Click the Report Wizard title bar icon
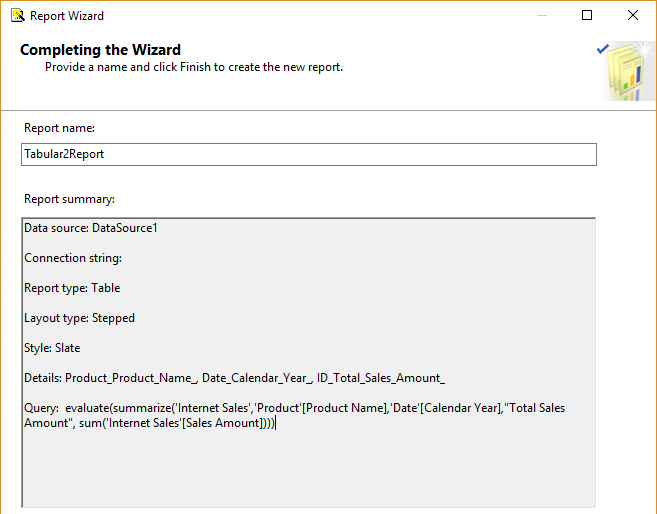657x514 pixels. [x=17, y=16]
